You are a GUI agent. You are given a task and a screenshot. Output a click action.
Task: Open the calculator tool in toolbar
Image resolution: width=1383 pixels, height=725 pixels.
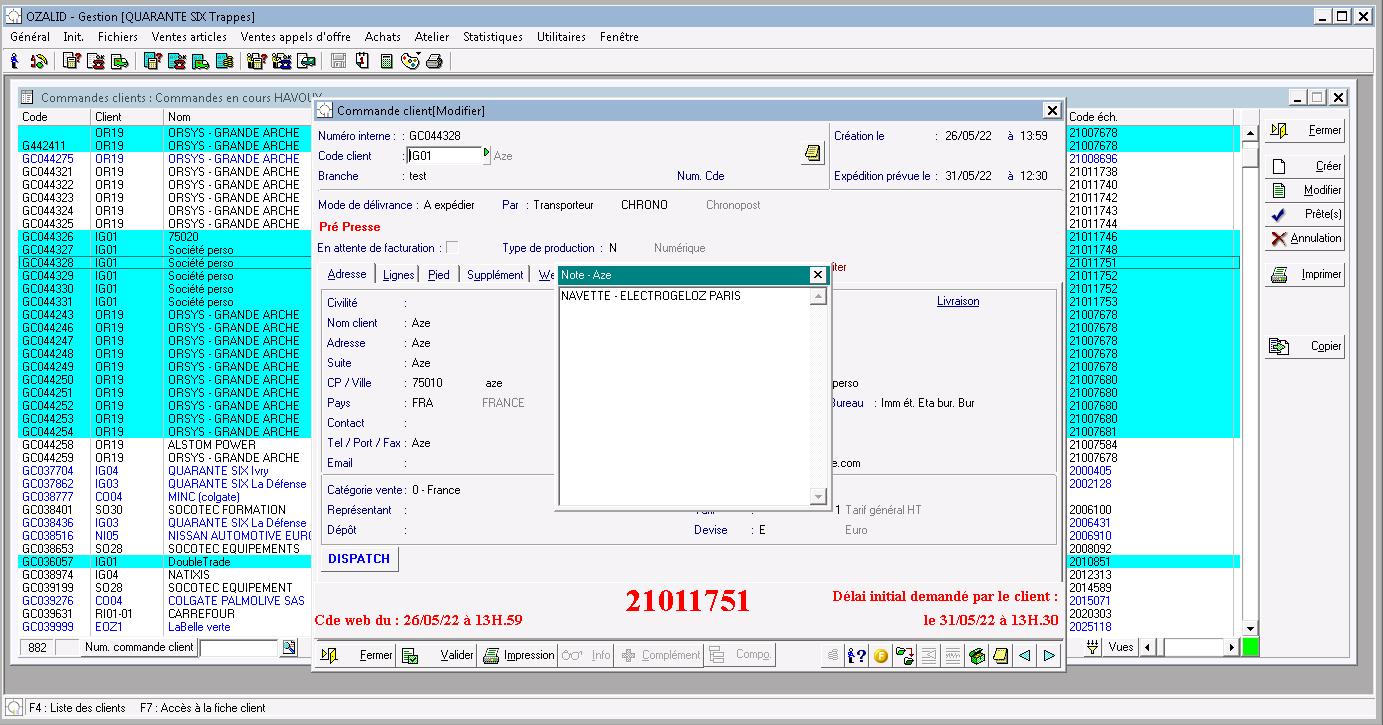point(386,61)
